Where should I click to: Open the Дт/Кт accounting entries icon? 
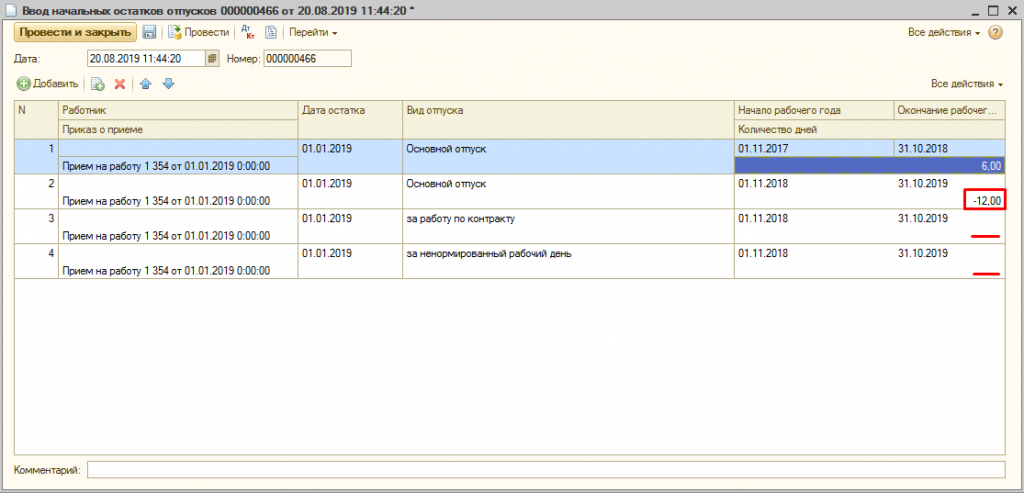(x=248, y=33)
